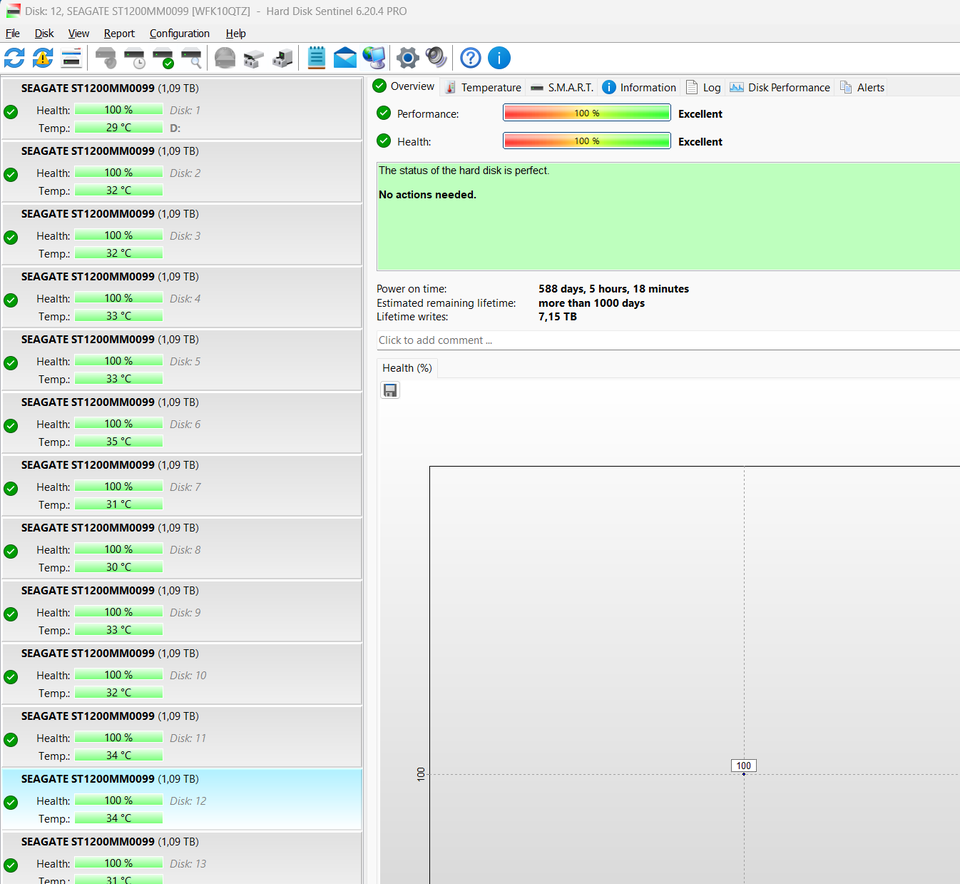The height and width of the screenshot is (884, 960).
Task: Save the health graph with floppy icon
Action: pos(390,390)
